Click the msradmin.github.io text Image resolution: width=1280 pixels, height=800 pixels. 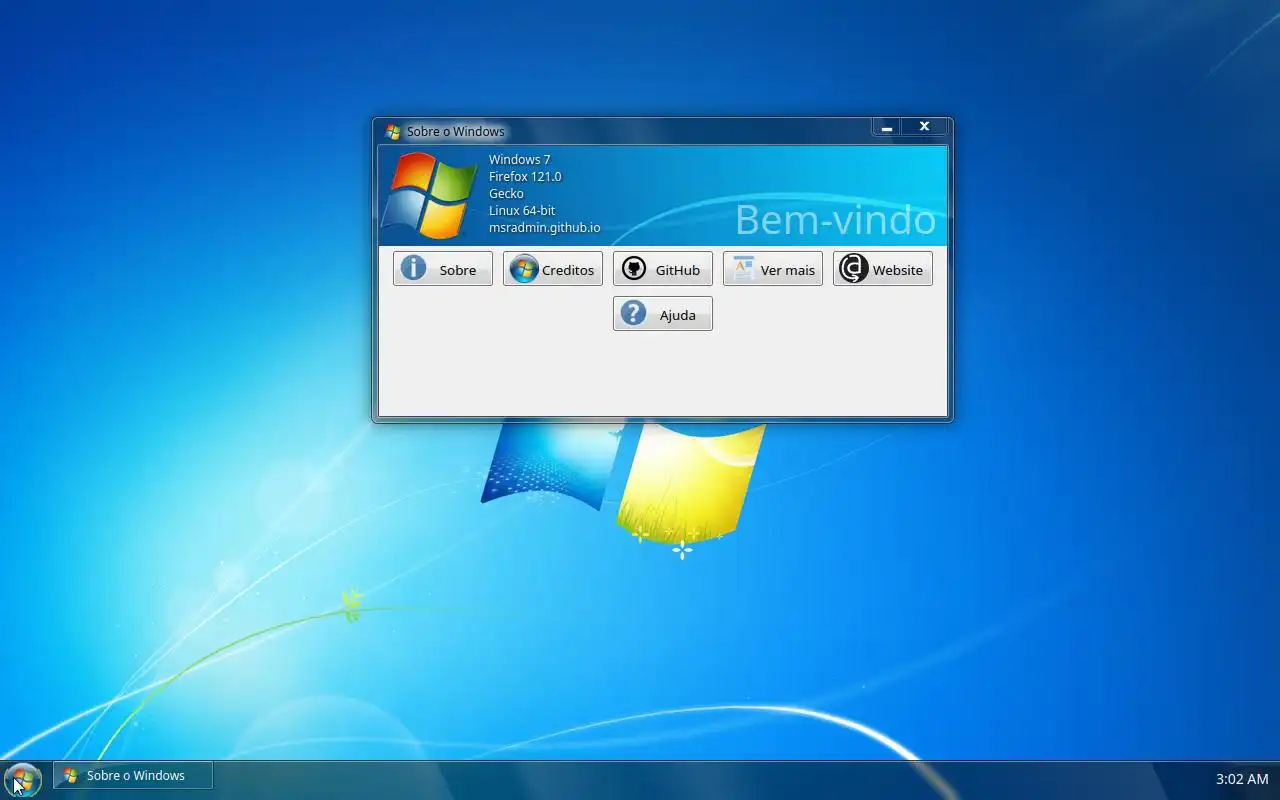(545, 228)
